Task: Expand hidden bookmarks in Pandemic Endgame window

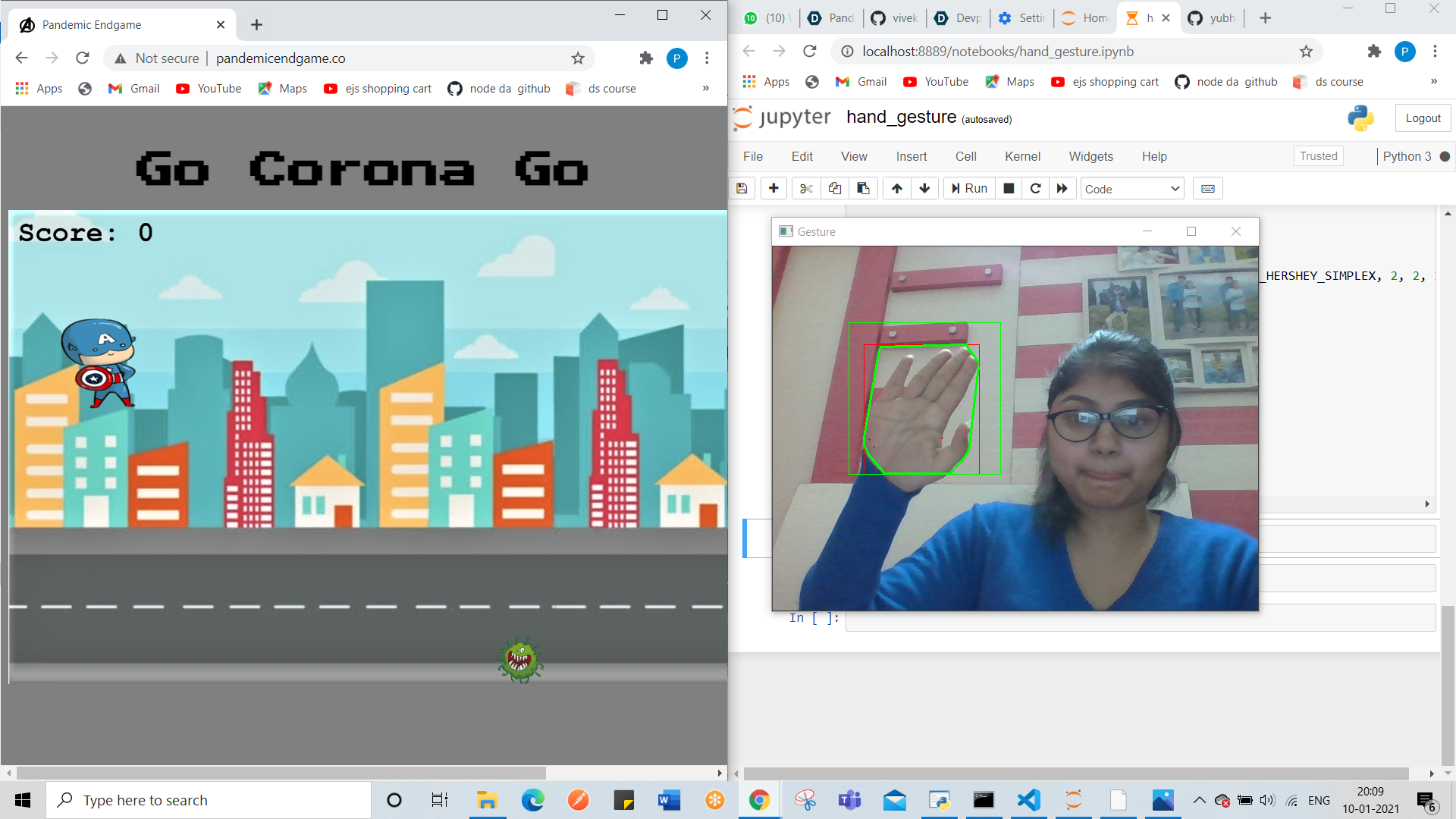Action: tap(705, 89)
